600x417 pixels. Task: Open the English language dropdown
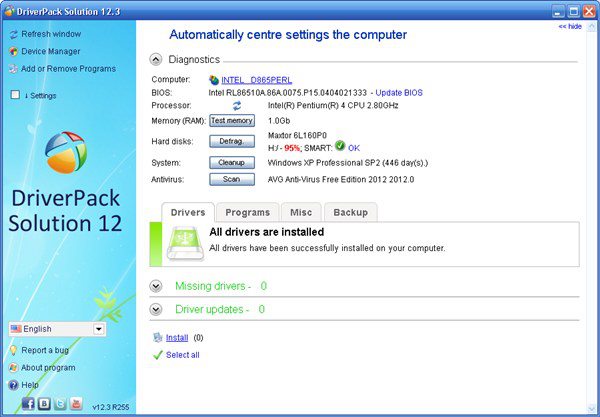coord(99,329)
